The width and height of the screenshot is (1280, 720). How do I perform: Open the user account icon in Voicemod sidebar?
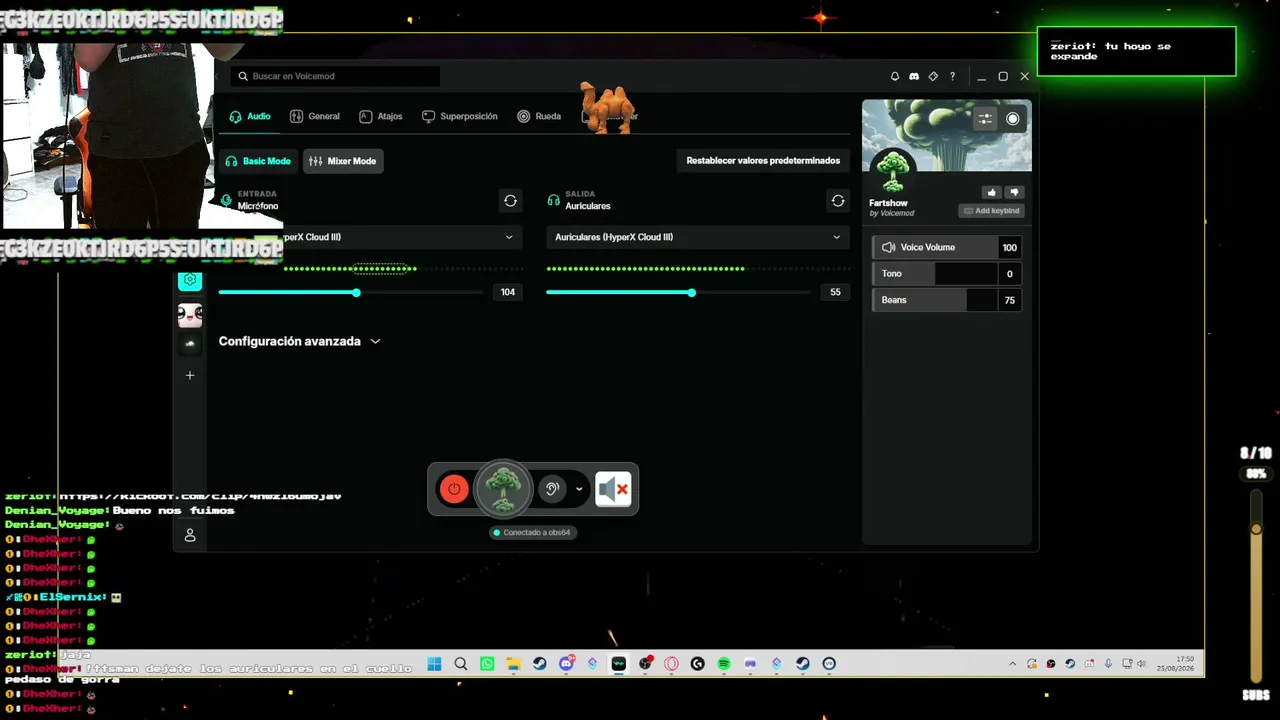pos(190,535)
